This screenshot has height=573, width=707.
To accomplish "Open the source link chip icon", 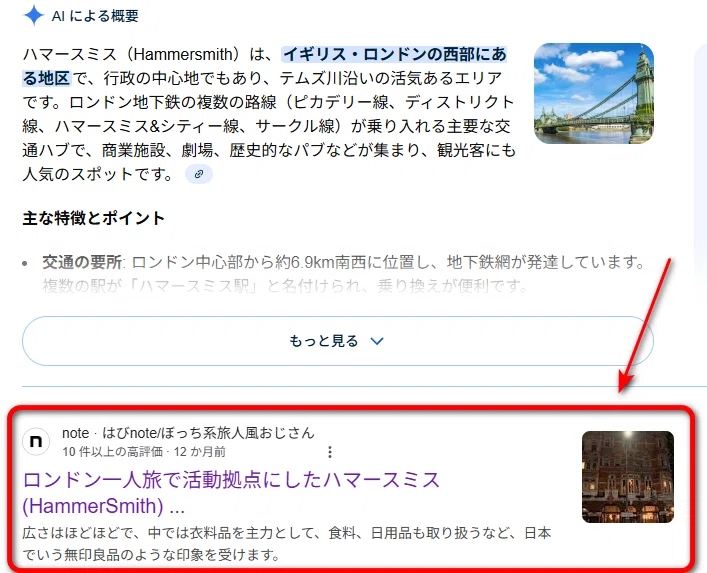I will (199, 174).
